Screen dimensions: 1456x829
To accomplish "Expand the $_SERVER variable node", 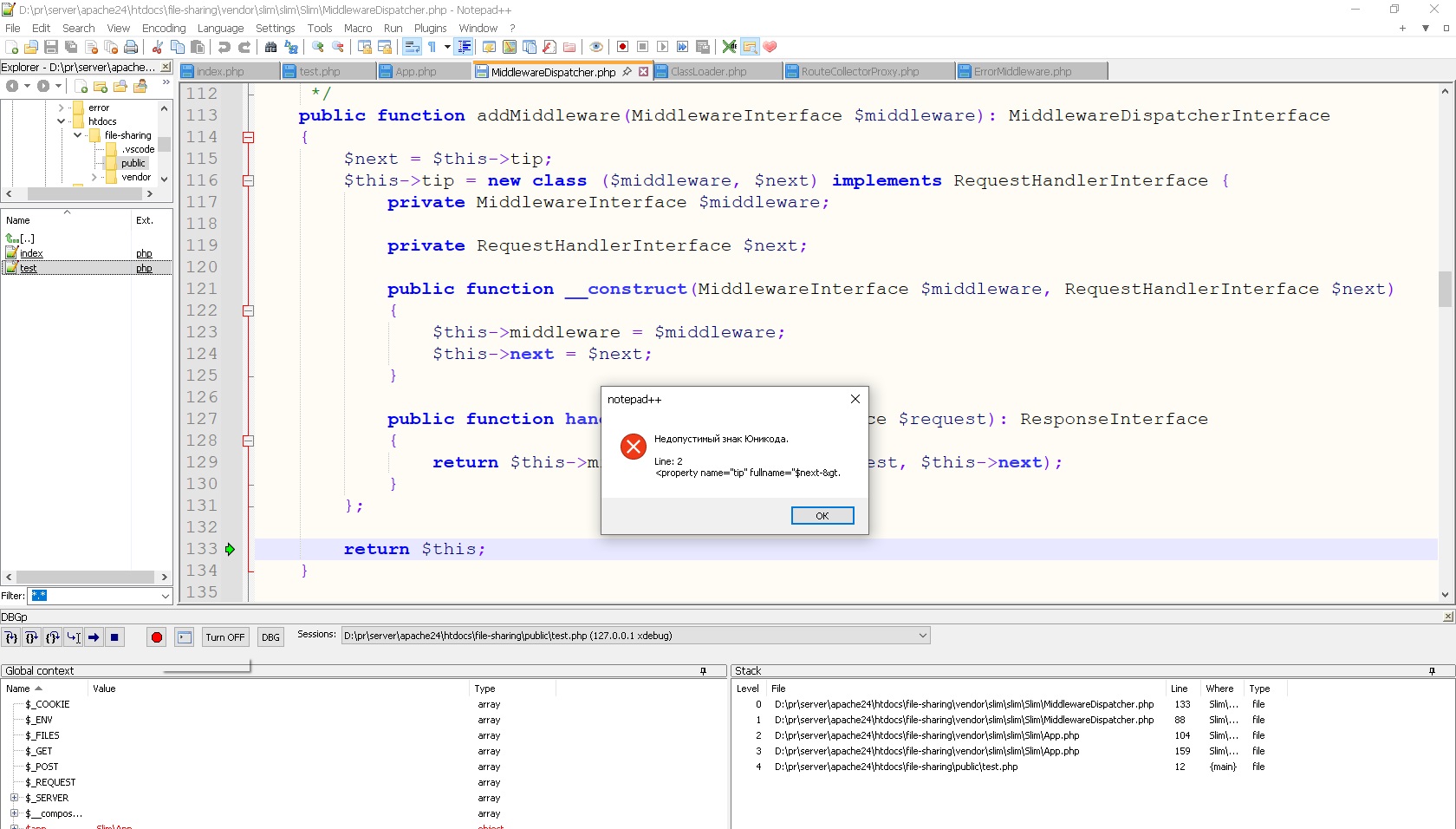I will (x=14, y=798).
